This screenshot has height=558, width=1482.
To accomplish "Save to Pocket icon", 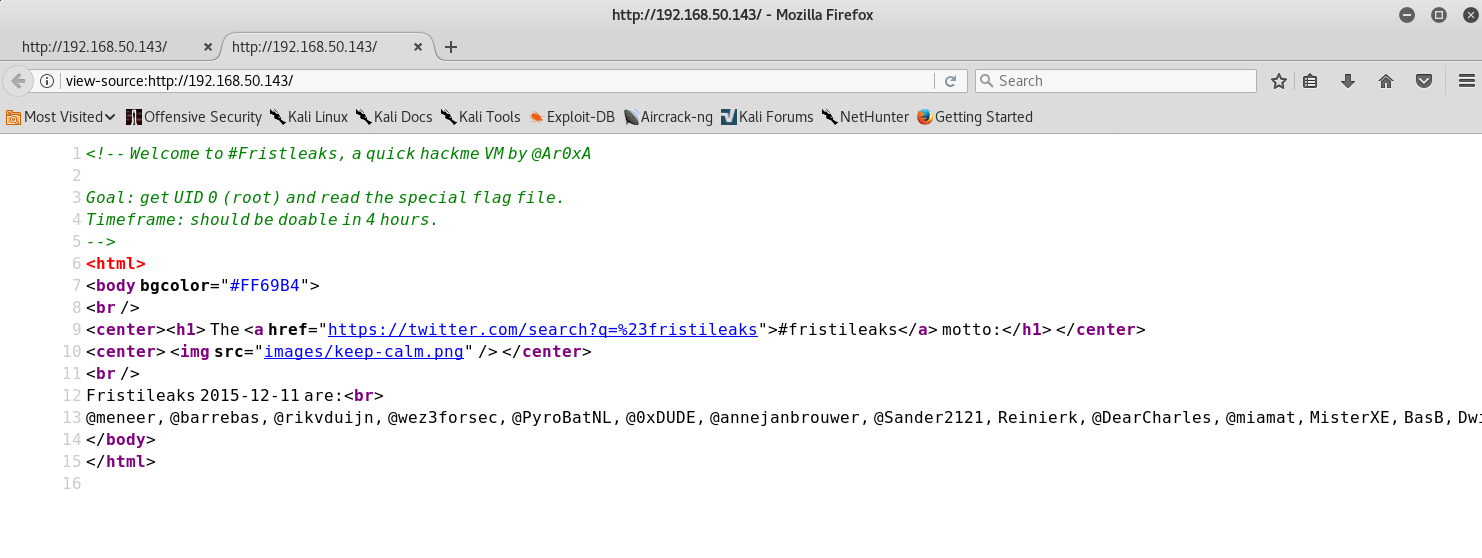I will tap(1424, 81).
